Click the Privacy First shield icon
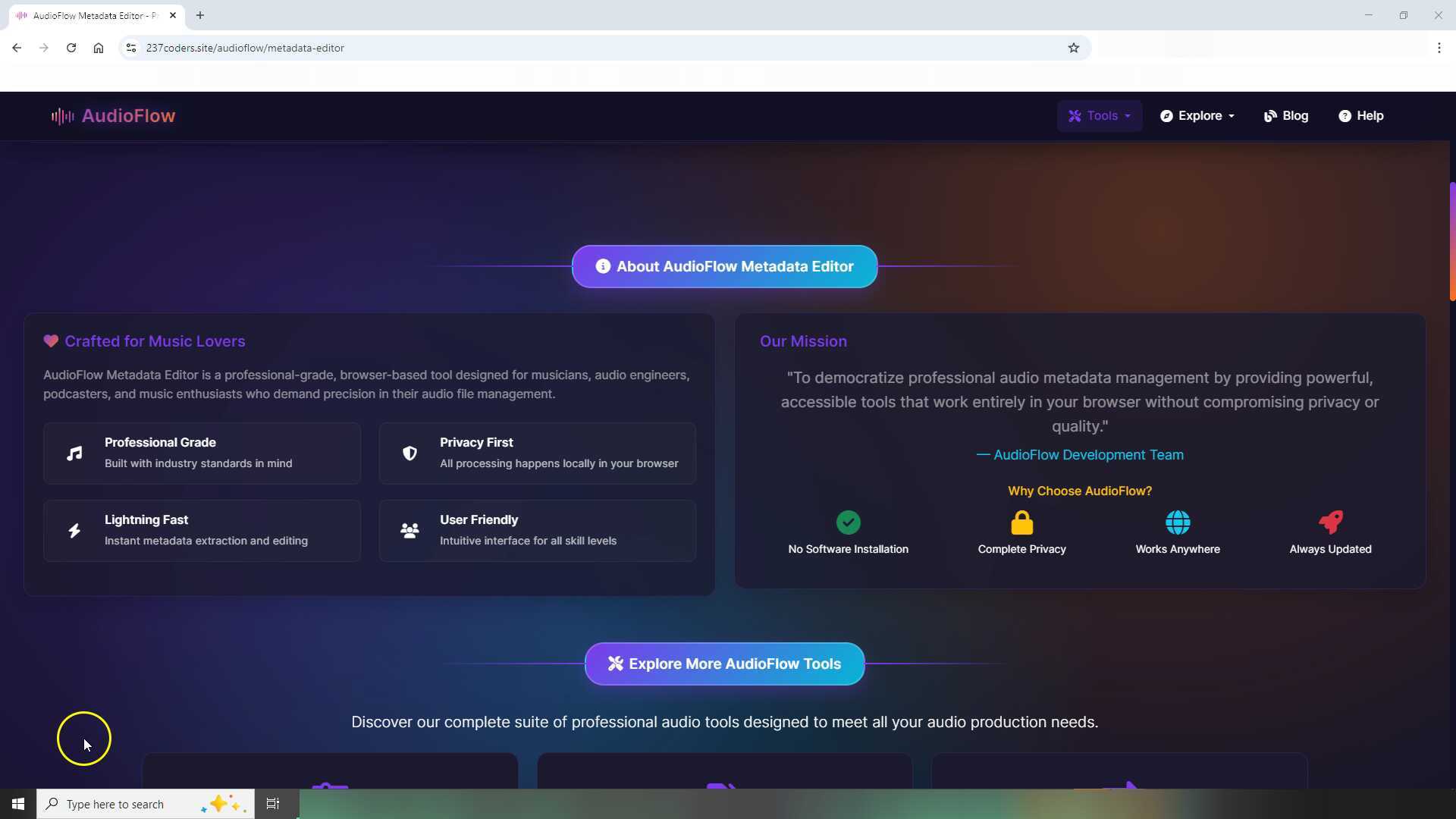 [409, 453]
